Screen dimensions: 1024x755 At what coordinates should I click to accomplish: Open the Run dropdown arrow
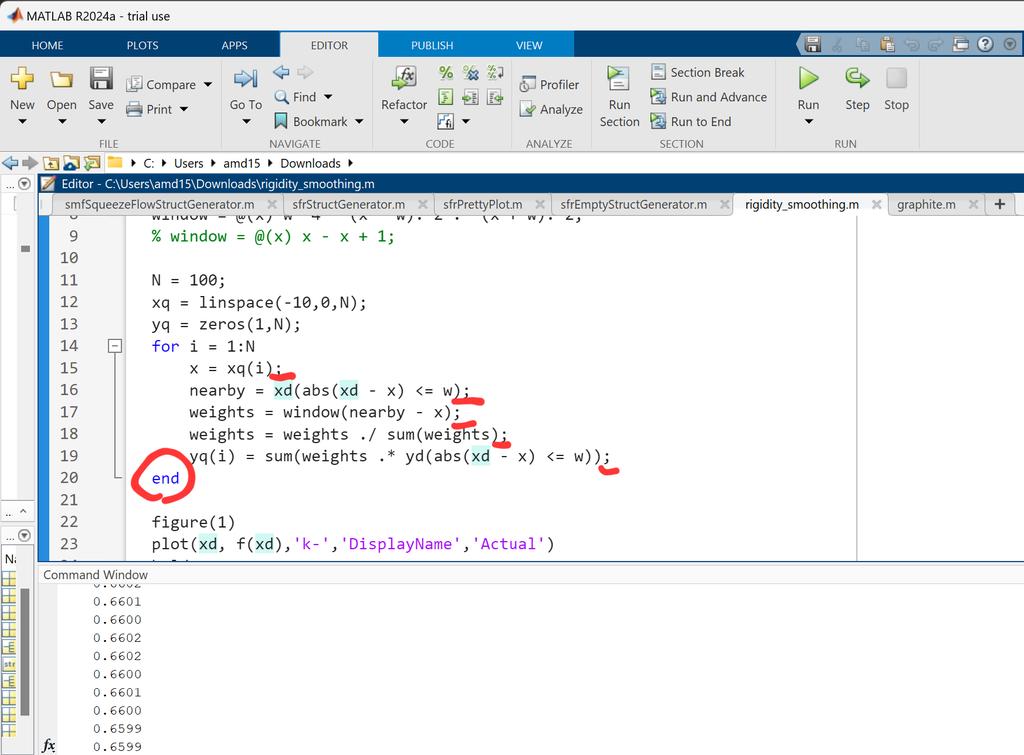808,121
